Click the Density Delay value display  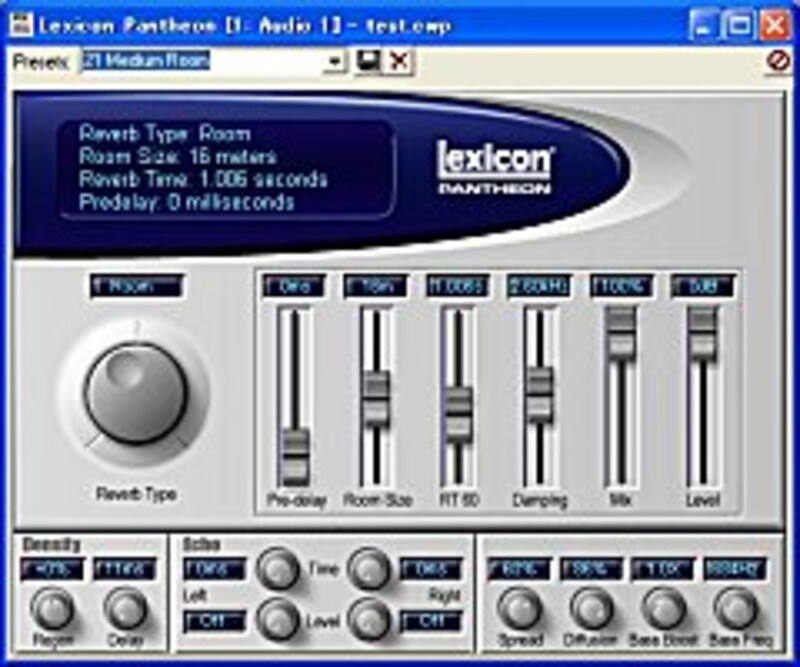click(125, 569)
